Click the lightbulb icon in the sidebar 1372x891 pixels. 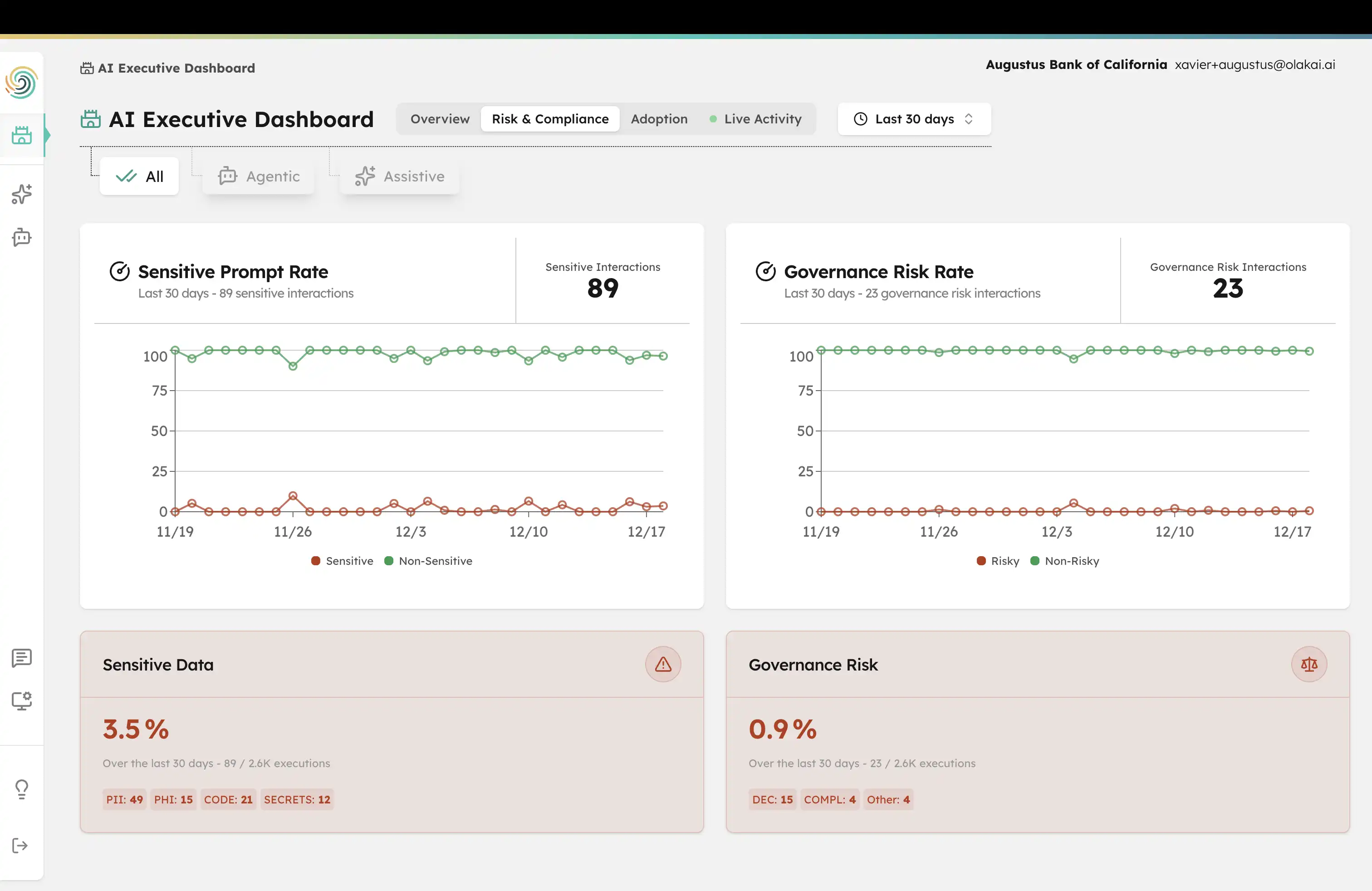21,788
